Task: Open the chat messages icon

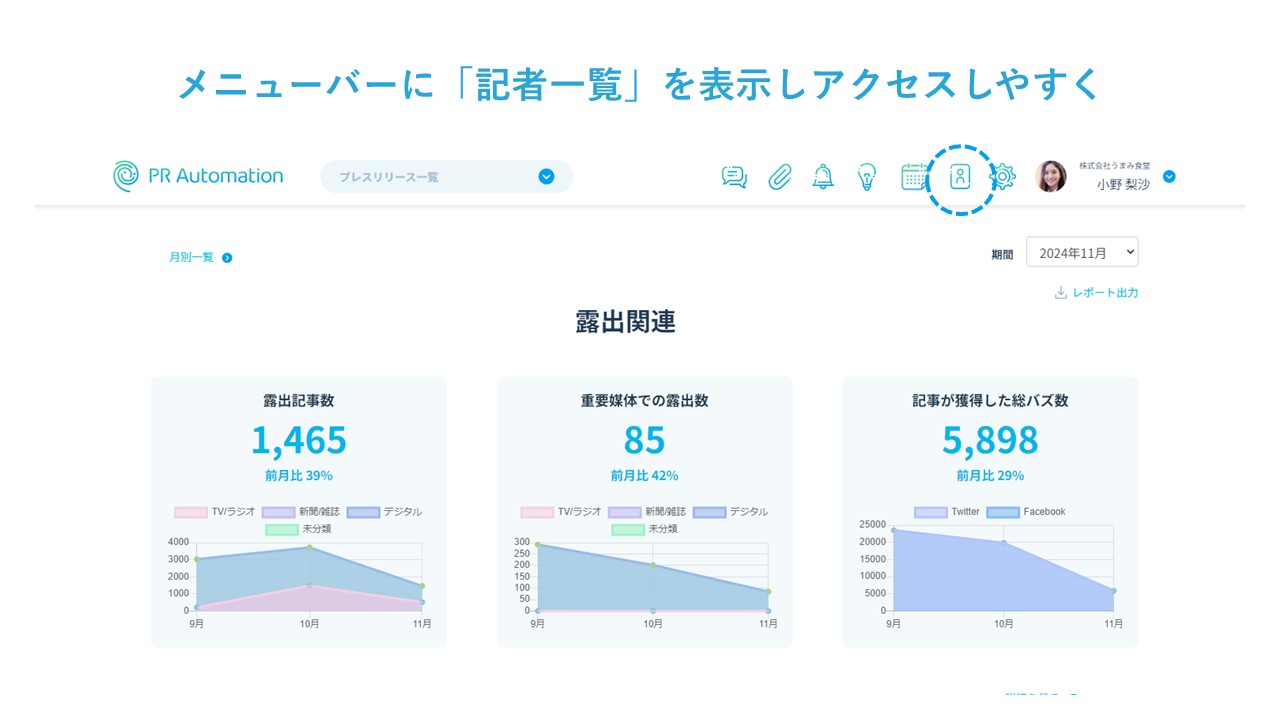Action: tap(734, 177)
